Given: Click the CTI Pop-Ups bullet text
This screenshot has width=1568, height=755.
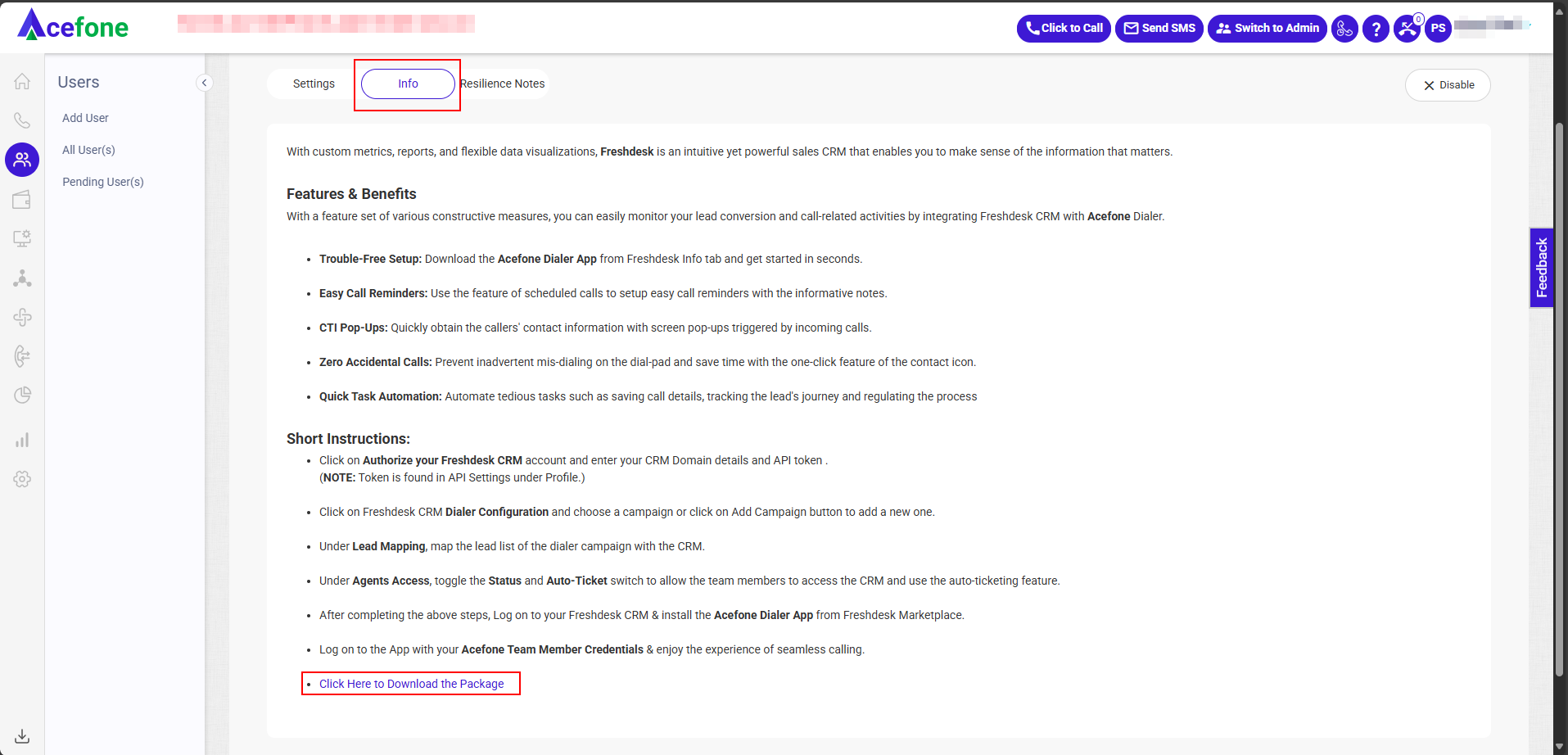Looking at the screenshot, I should pyautogui.click(x=595, y=328).
